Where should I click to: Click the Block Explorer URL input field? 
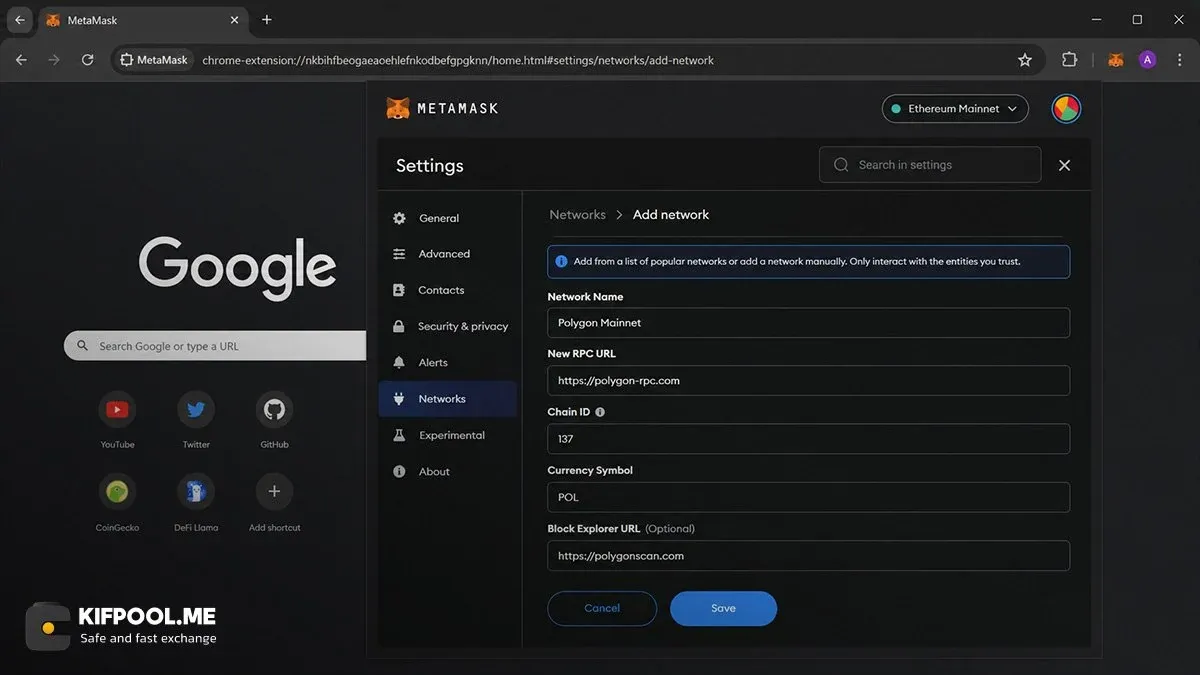coord(808,556)
